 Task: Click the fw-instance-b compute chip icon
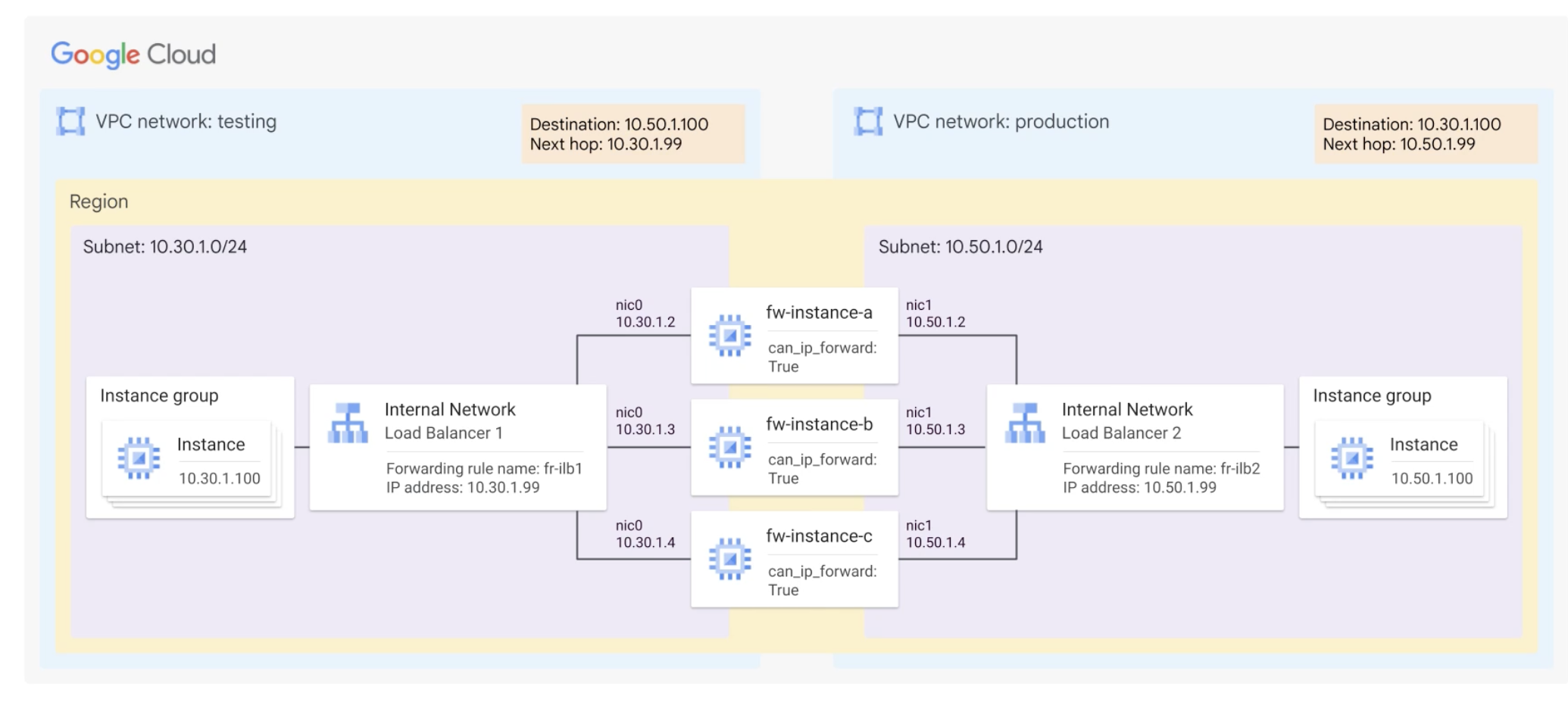coord(729,448)
